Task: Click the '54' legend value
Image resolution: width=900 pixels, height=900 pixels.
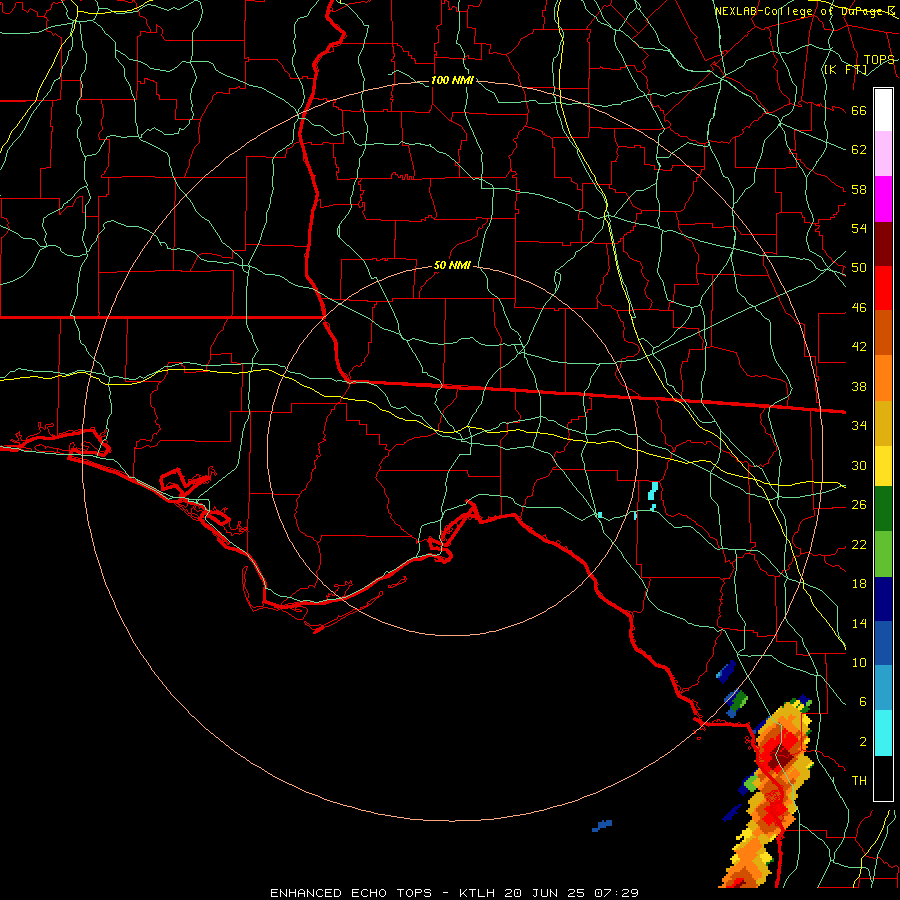Action: [x=859, y=228]
